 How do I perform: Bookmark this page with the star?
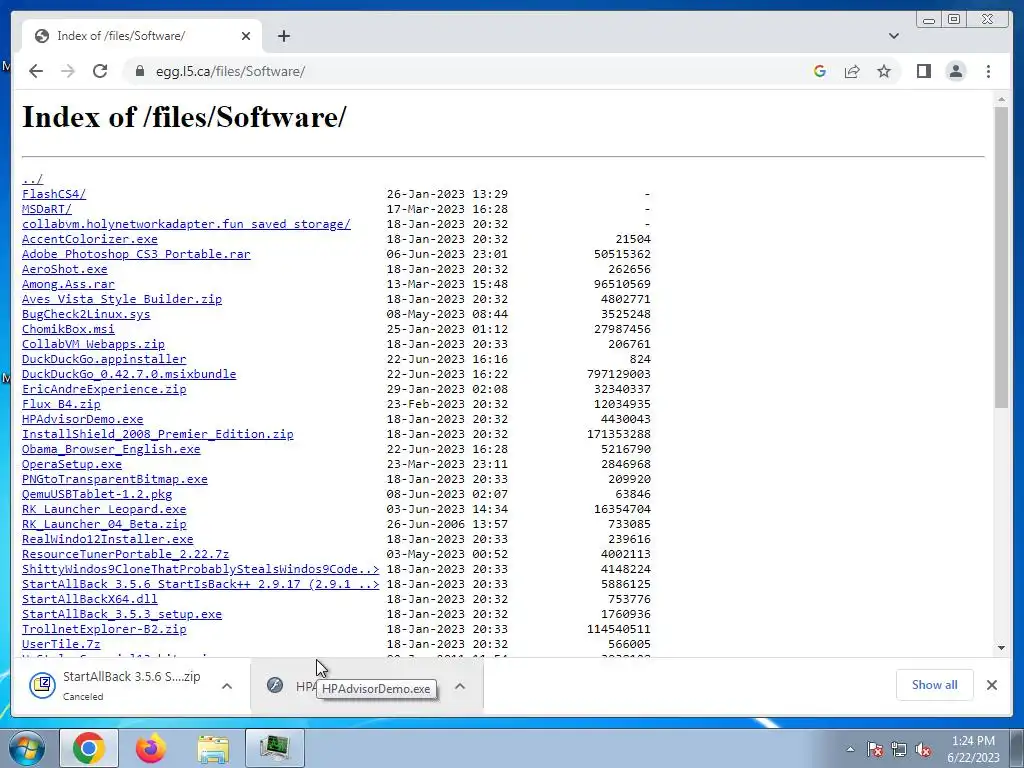(884, 71)
